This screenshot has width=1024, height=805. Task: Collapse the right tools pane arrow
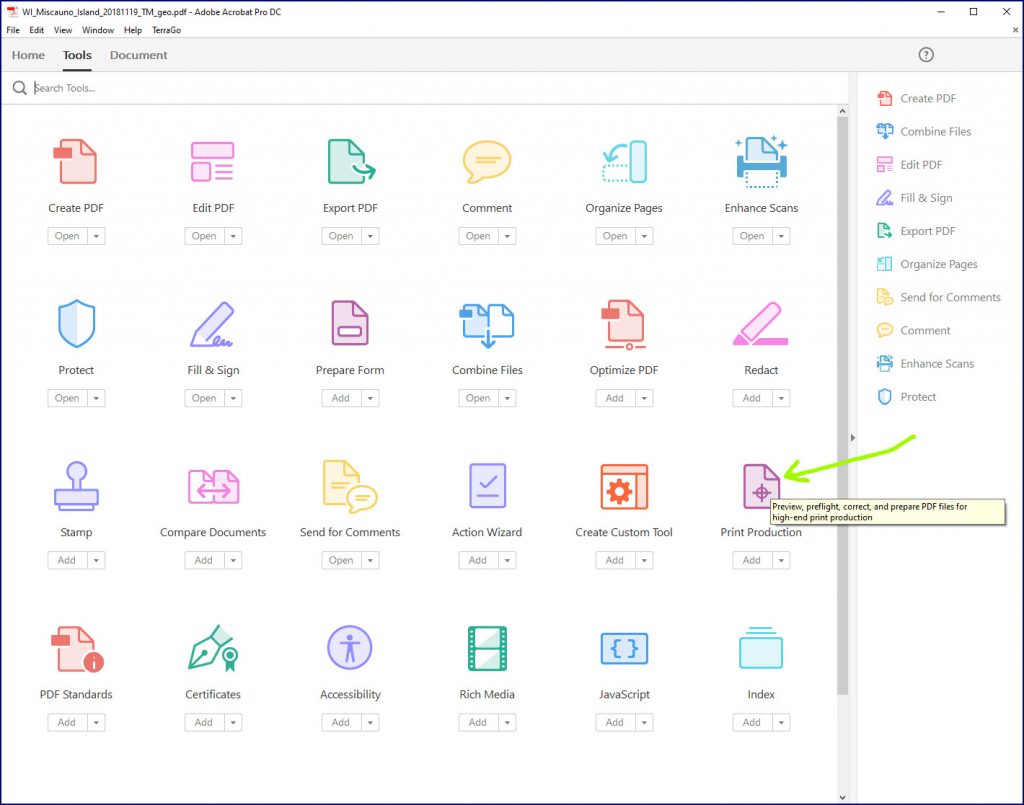(x=853, y=437)
